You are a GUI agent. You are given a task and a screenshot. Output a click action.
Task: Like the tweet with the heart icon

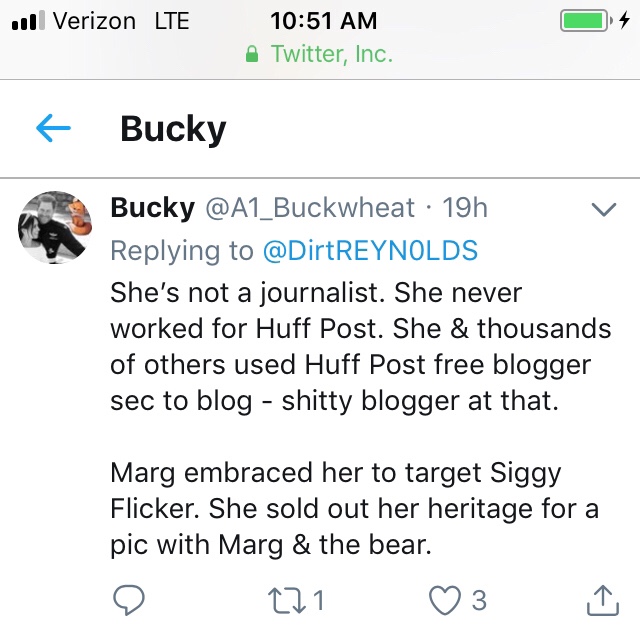441,600
